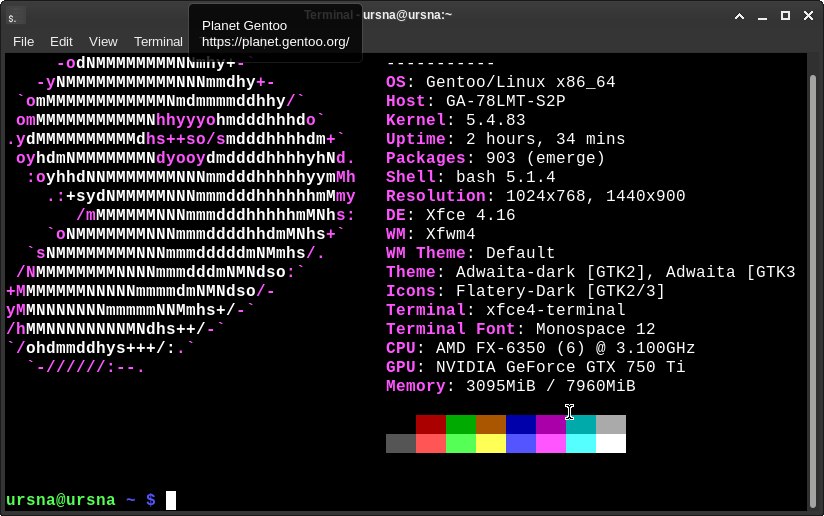824x516 pixels.
Task: Click the 'Memory: 3095MiB / 7960MiB' line
Action: tap(511, 386)
